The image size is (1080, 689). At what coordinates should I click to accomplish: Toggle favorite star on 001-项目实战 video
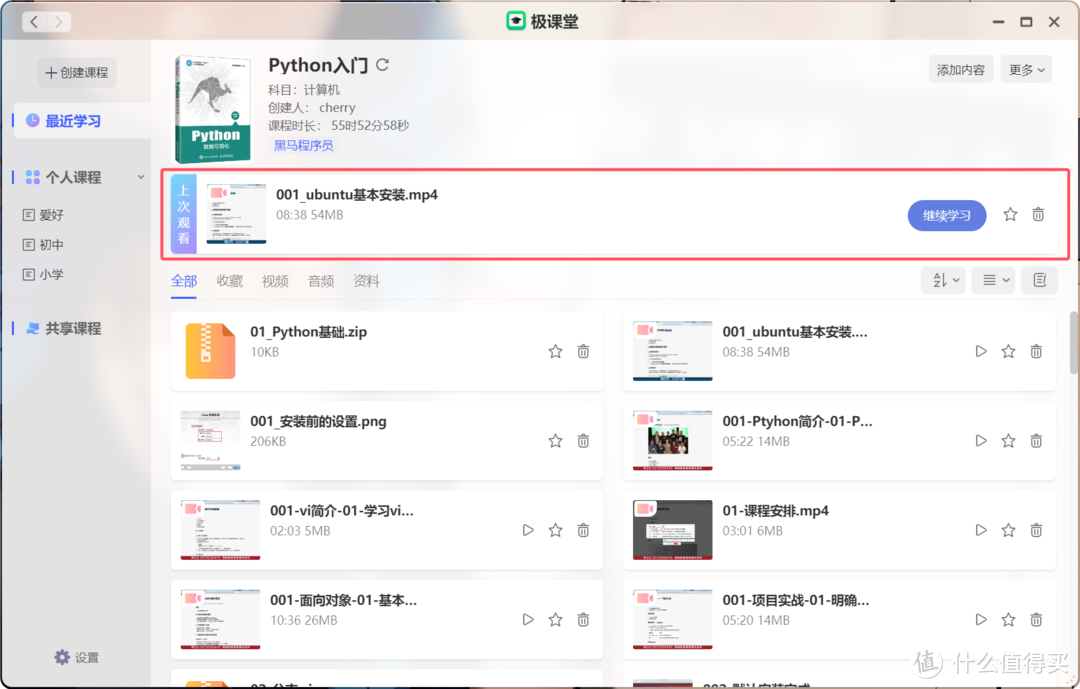point(1008,619)
